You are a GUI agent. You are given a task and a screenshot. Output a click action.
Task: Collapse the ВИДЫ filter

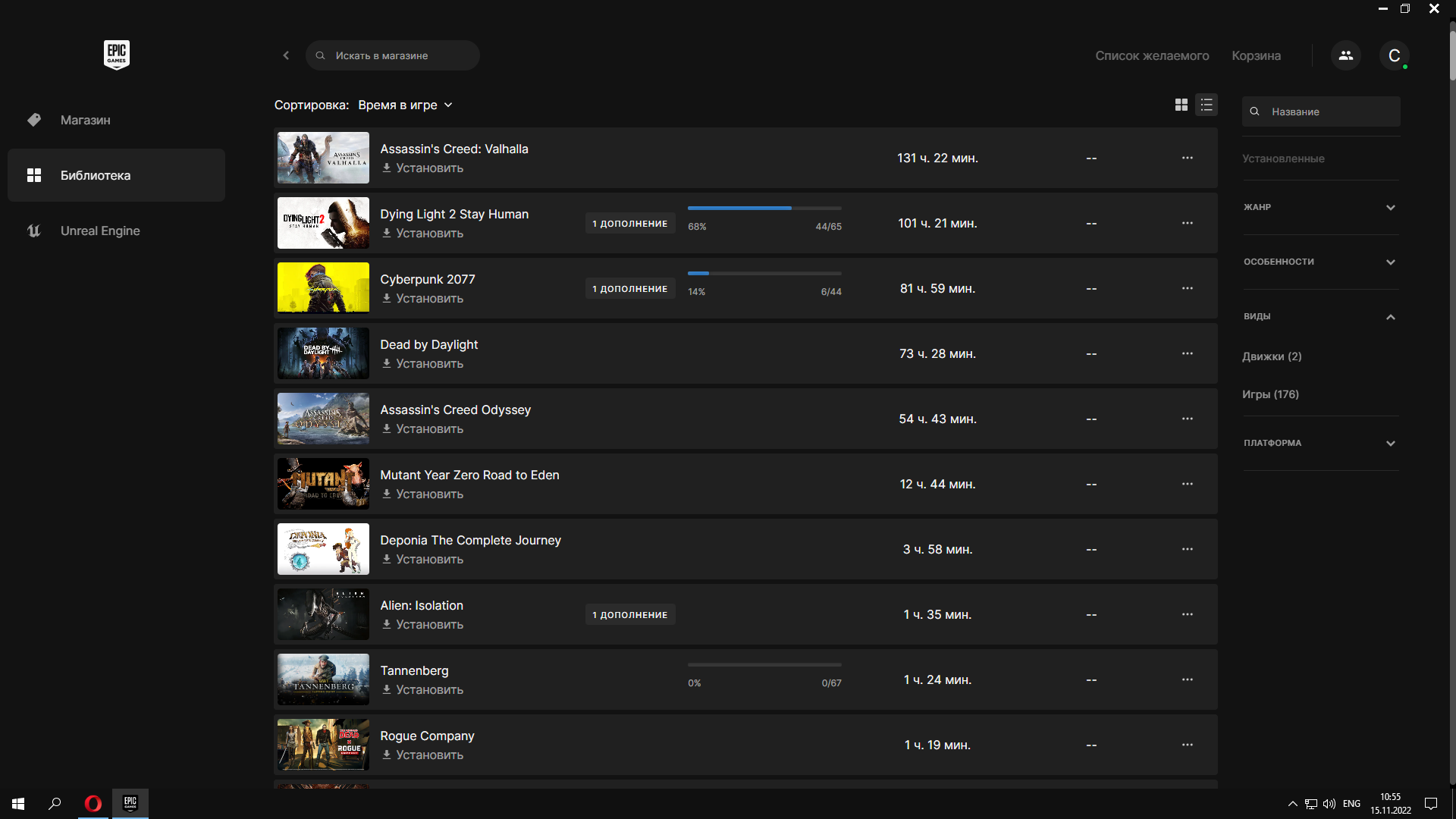pyautogui.click(x=1320, y=316)
